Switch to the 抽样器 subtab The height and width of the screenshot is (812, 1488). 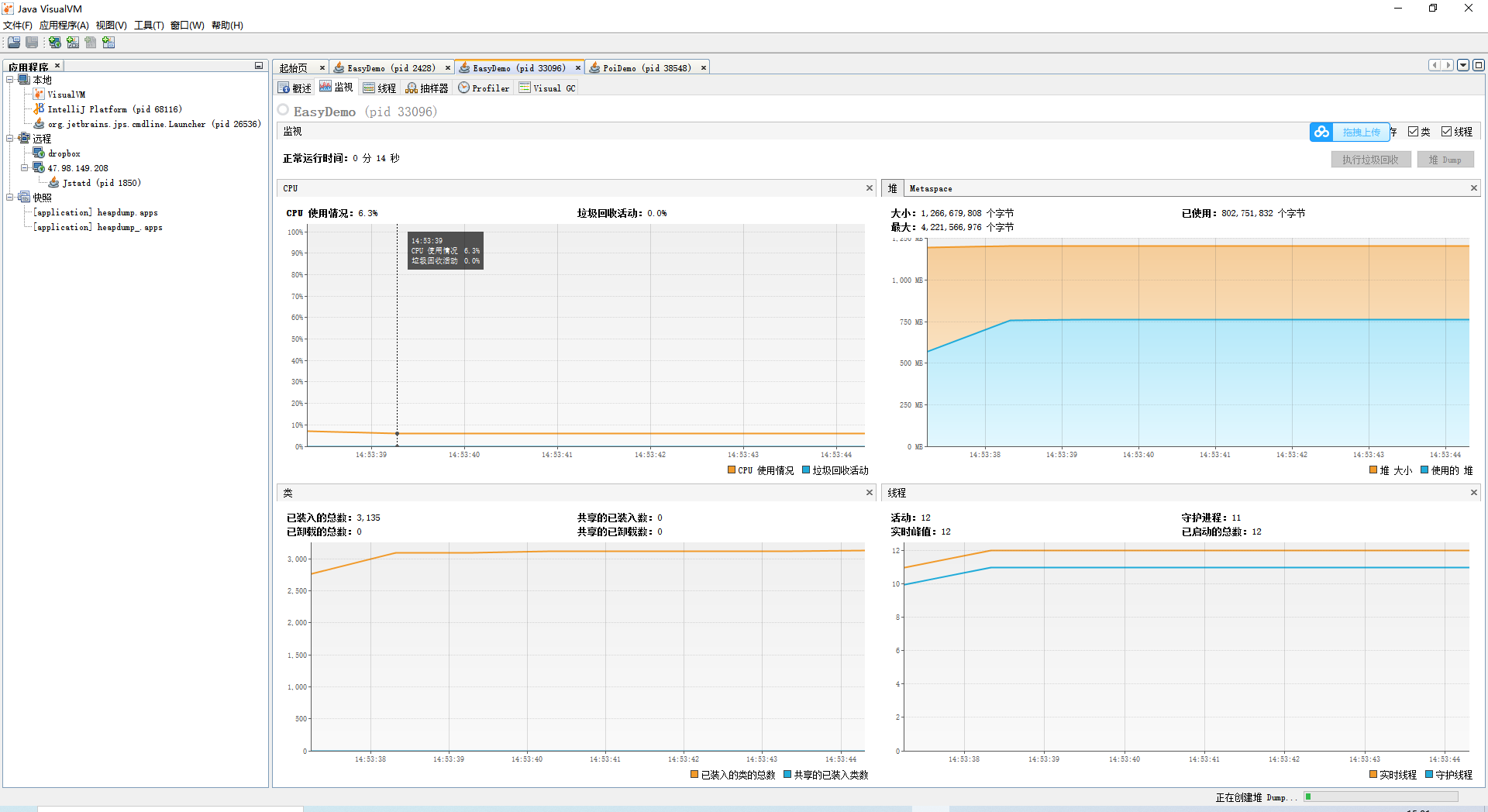[427, 88]
